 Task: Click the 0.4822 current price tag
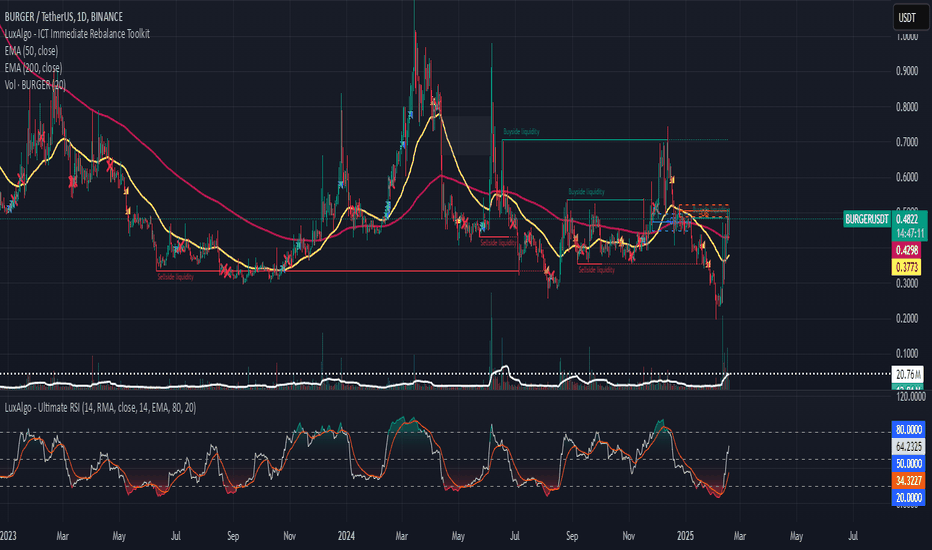[x=909, y=219]
